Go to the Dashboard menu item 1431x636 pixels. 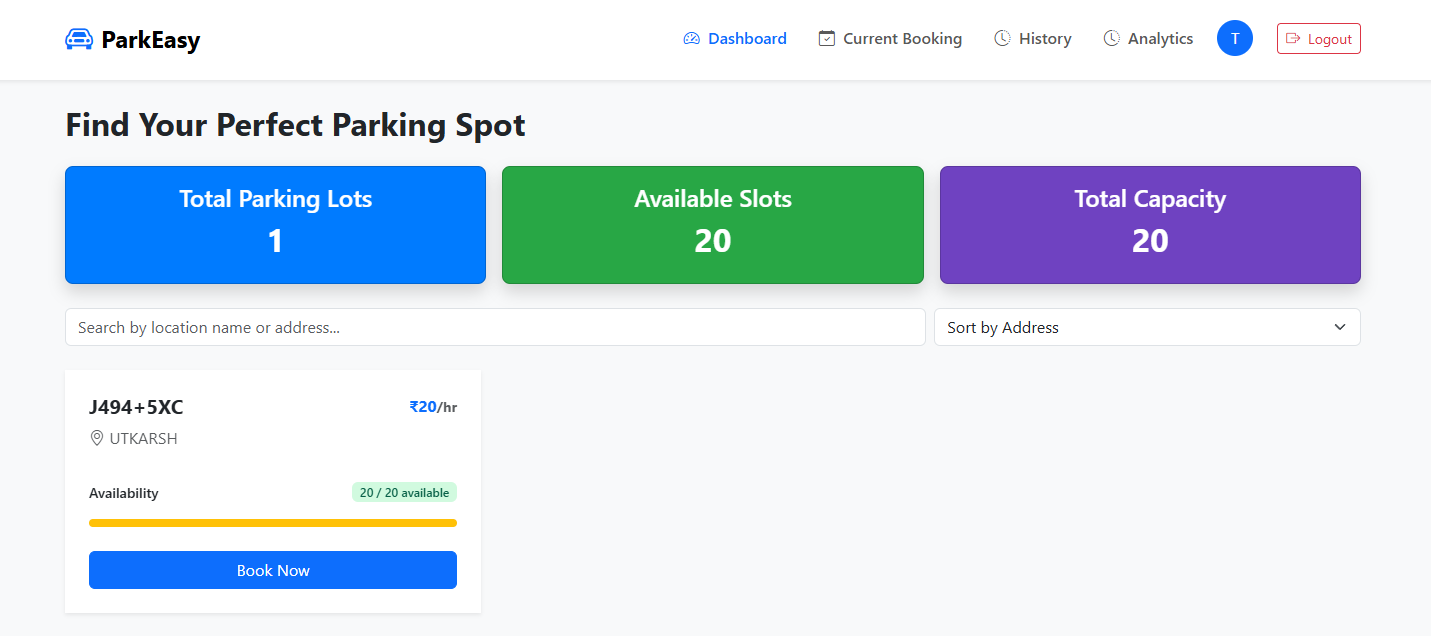747,39
